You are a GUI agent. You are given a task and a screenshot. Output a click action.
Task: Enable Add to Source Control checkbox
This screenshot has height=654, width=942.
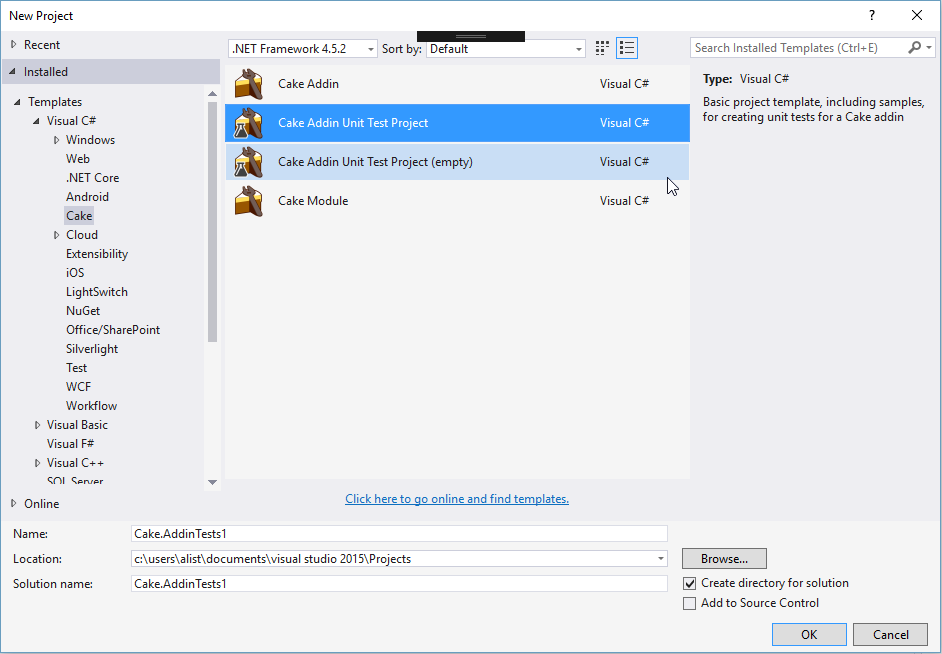click(690, 603)
